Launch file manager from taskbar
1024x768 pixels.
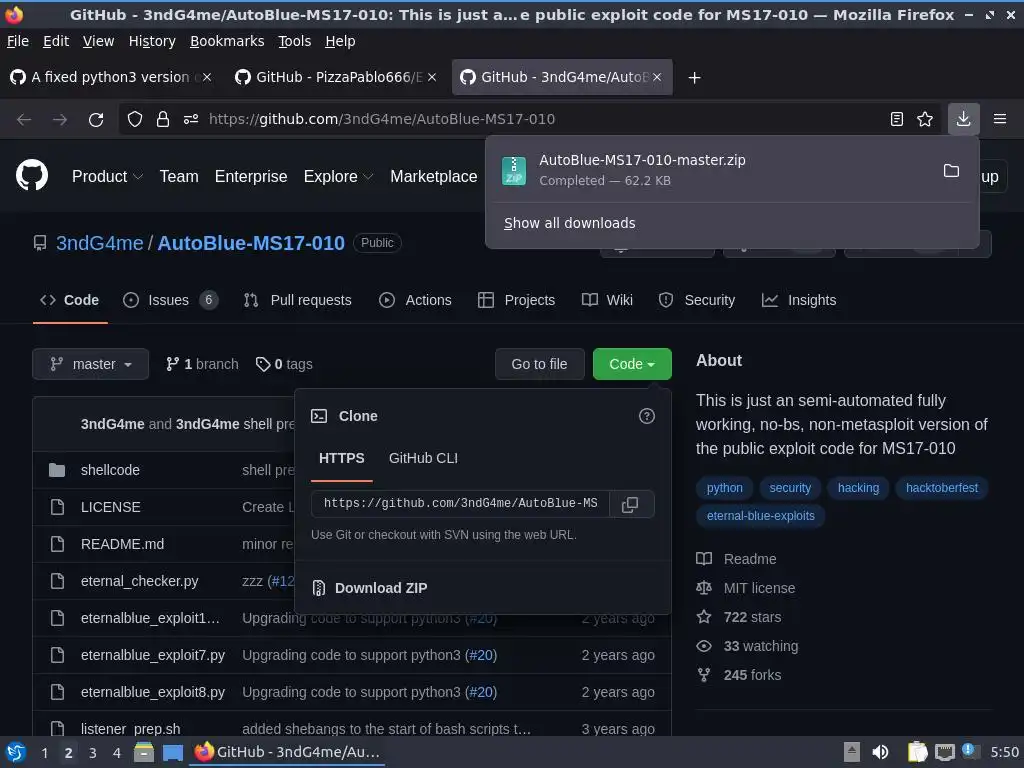pos(144,752)
